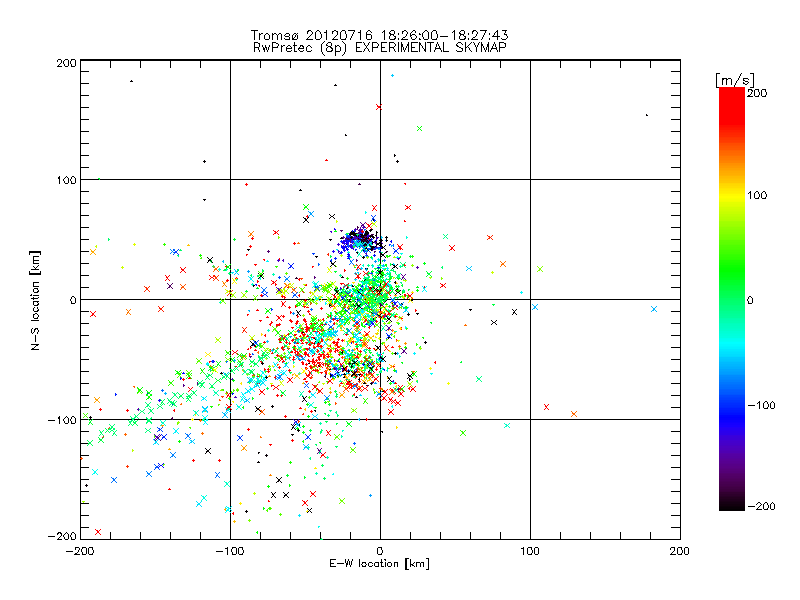Screen dimensions: 800x600
Task: Click the y-axis tick label '100'
Action: pyautogui.click(x=66, y=180)
